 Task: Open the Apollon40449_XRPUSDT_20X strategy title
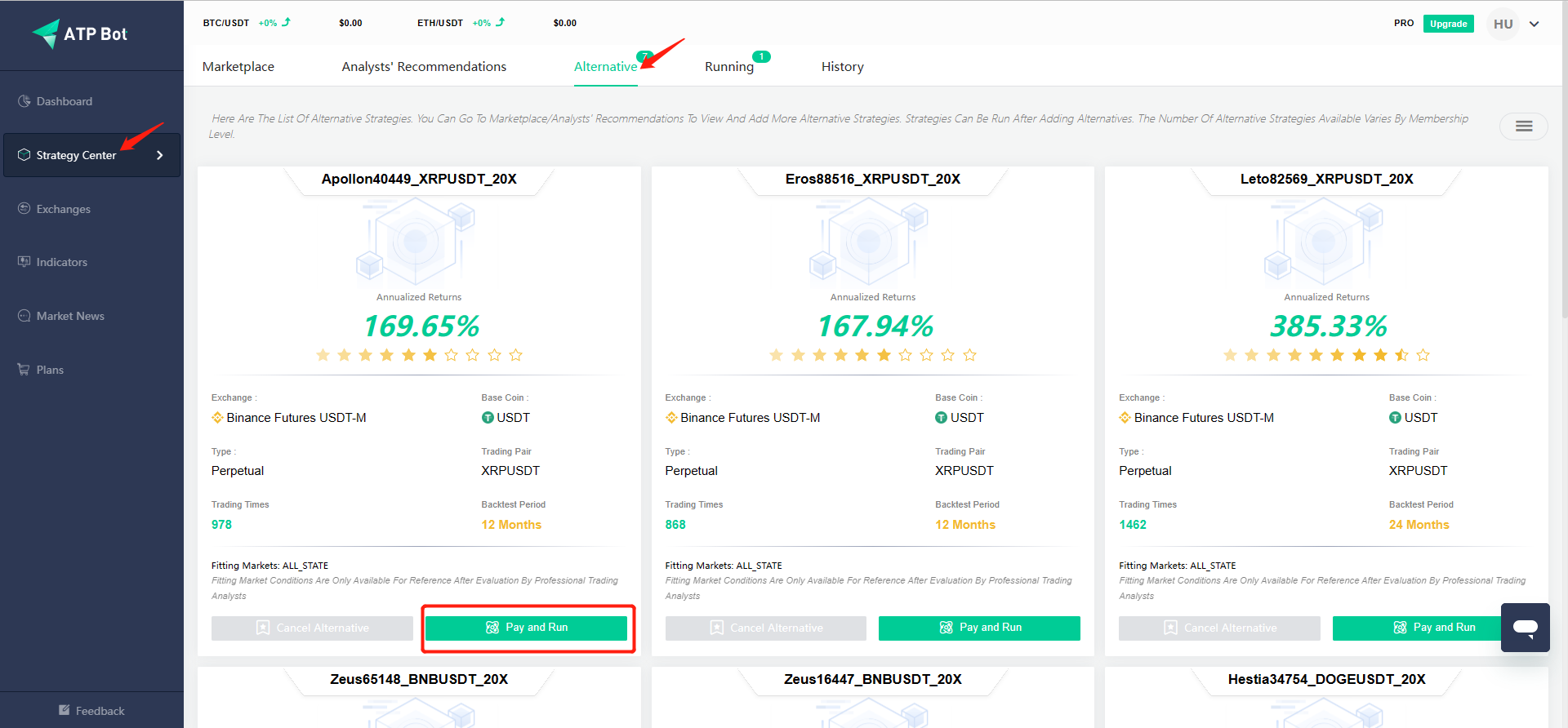point(419,179)
